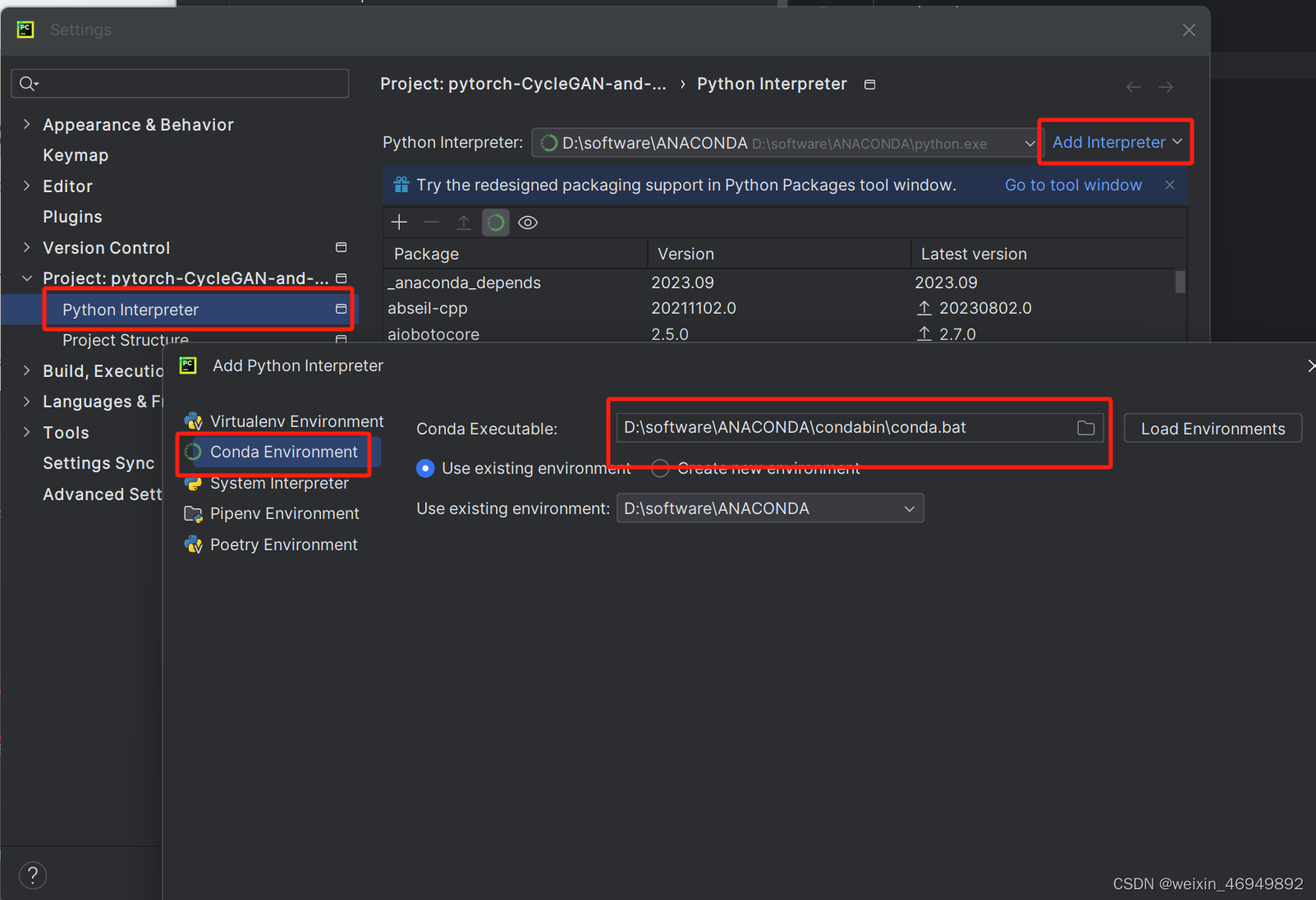
Task: Select the abseil-cpp package row
Action: 780,308
